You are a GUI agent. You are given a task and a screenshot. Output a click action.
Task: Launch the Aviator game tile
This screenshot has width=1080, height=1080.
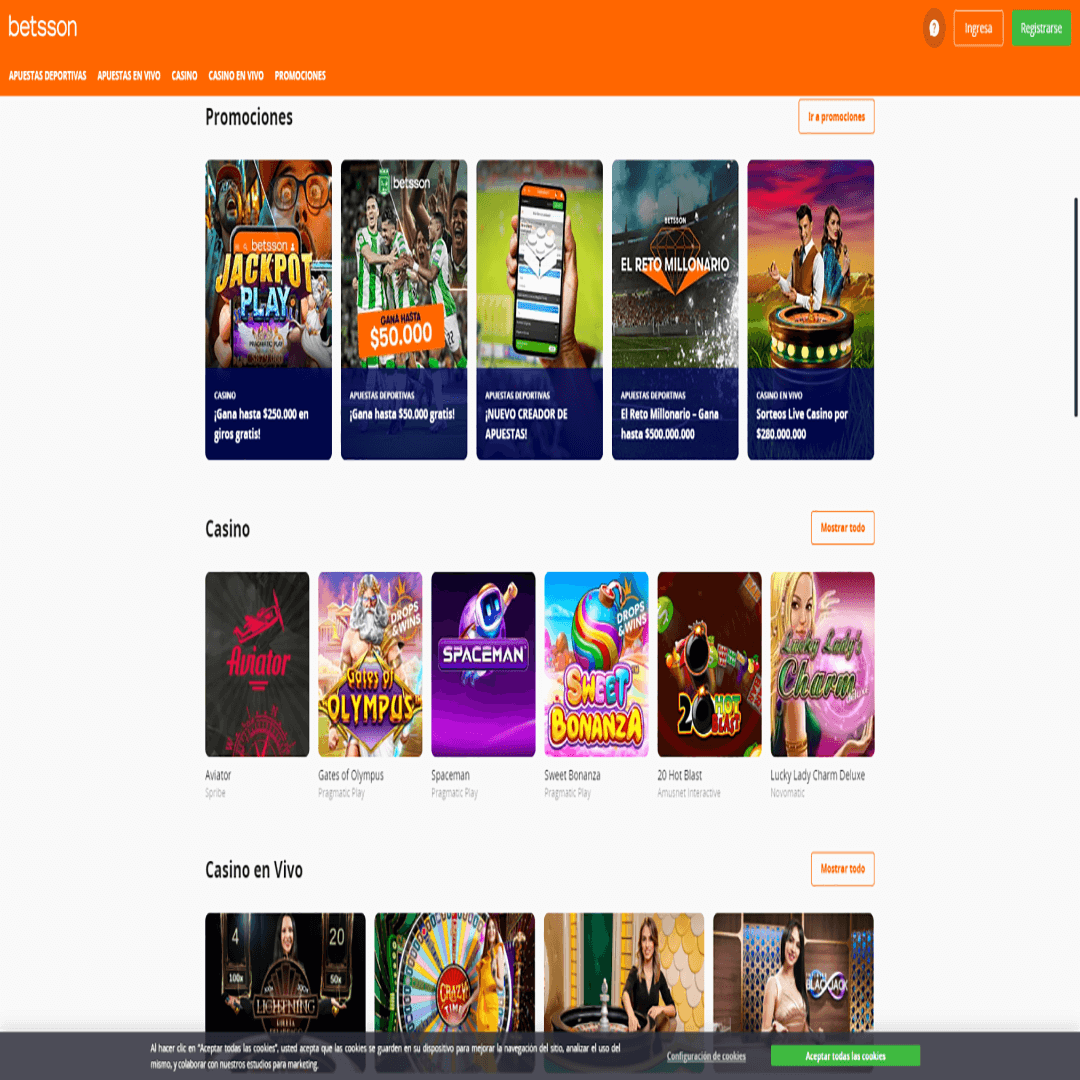pyautogui.click(x=257, y=664)
